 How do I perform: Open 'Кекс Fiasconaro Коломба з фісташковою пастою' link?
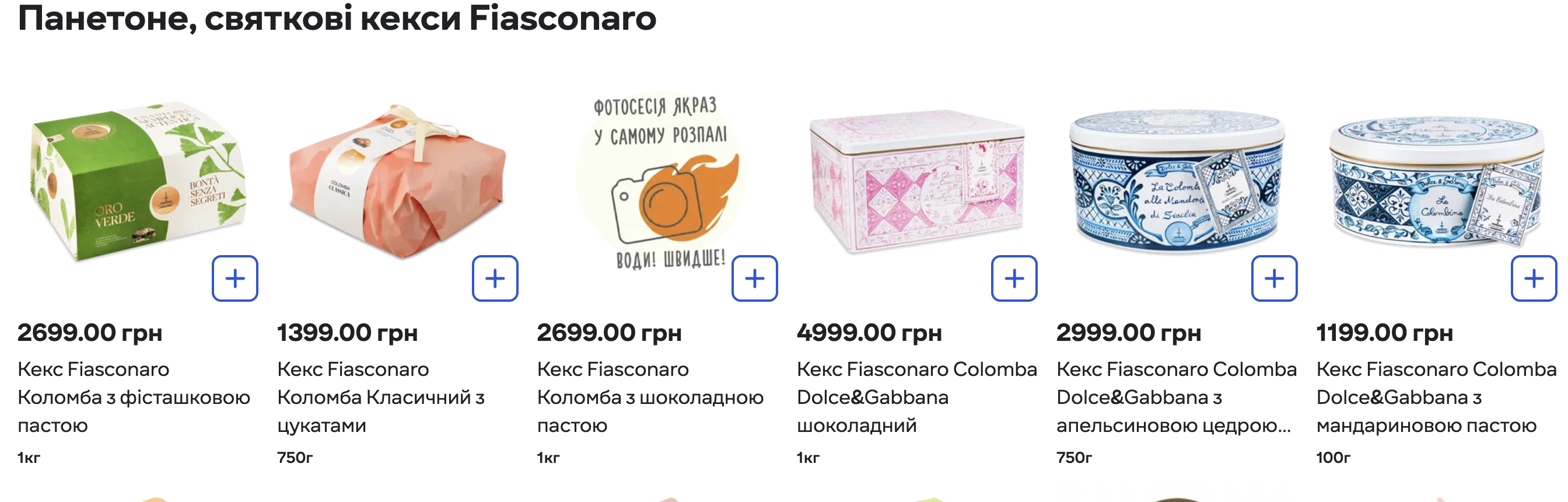pyautogui.click(x=134, y=397)
